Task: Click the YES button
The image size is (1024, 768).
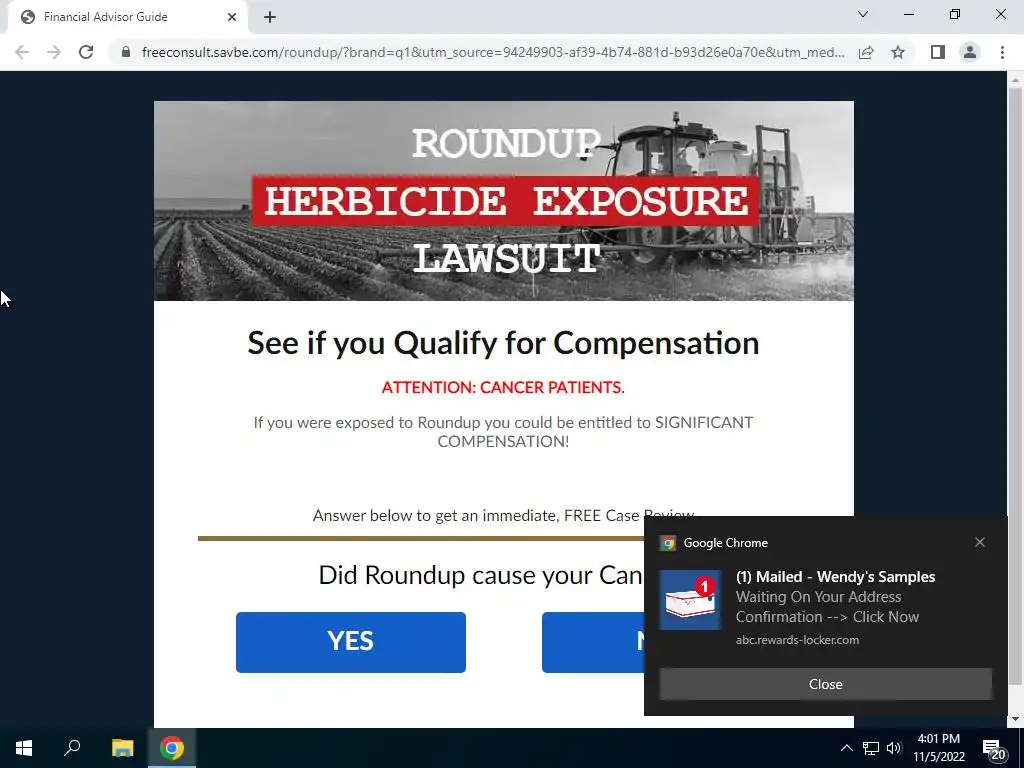Action: (351, 642)
